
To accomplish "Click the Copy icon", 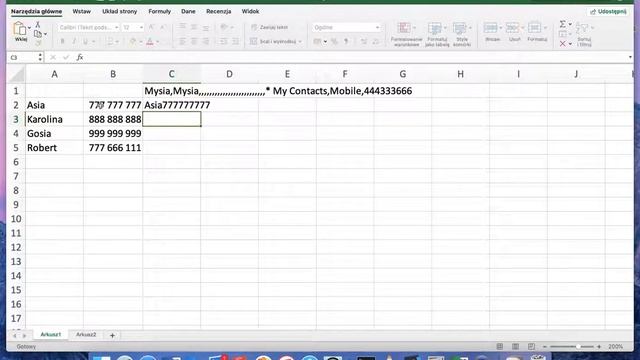I will pos(38,34).
